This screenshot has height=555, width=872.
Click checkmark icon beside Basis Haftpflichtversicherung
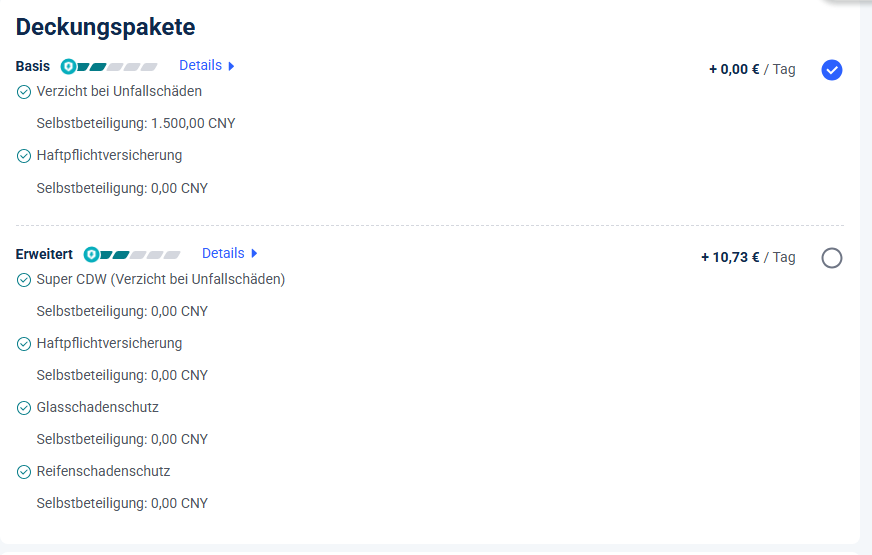pos(24,156)
